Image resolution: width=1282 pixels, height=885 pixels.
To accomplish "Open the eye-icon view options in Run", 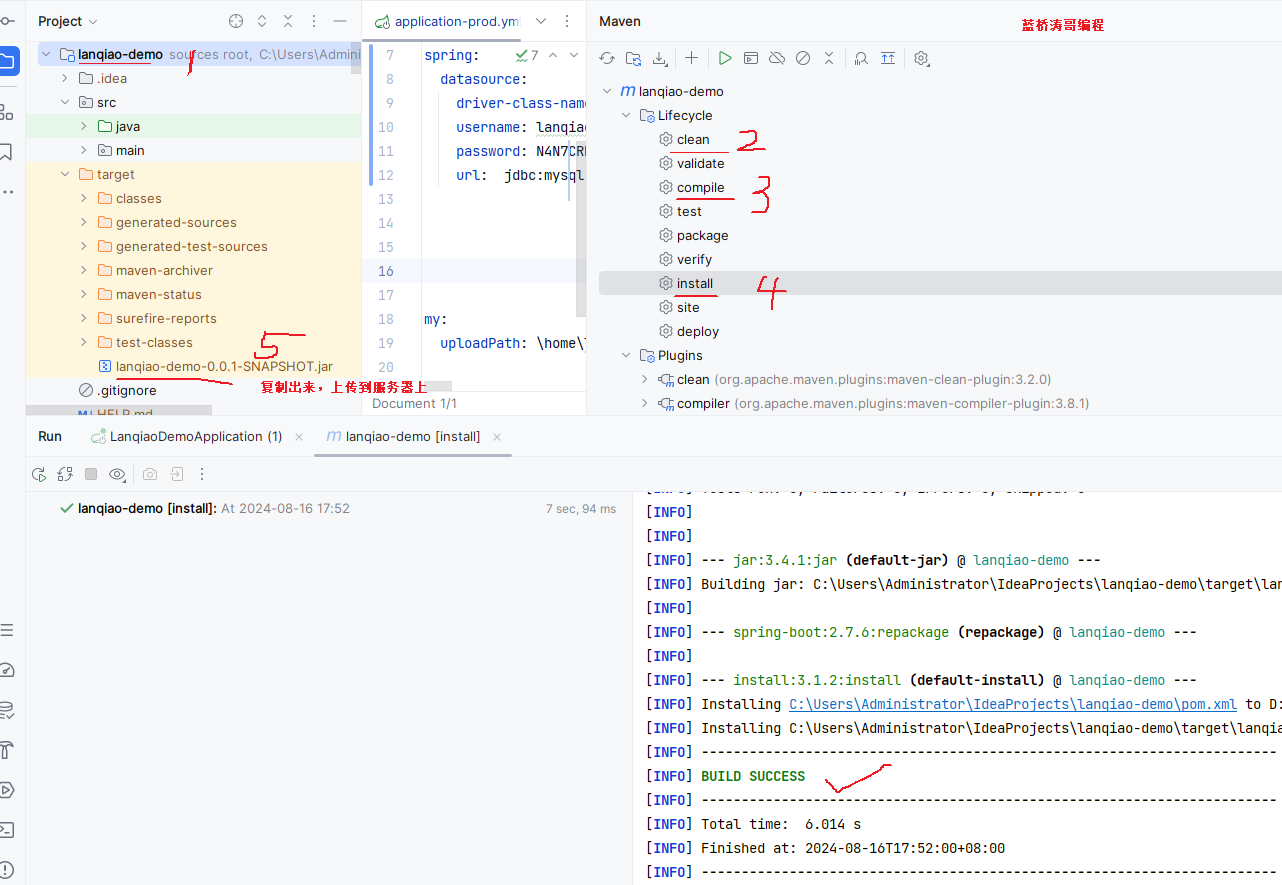I will pyautogui.click(x=117, y=474).
